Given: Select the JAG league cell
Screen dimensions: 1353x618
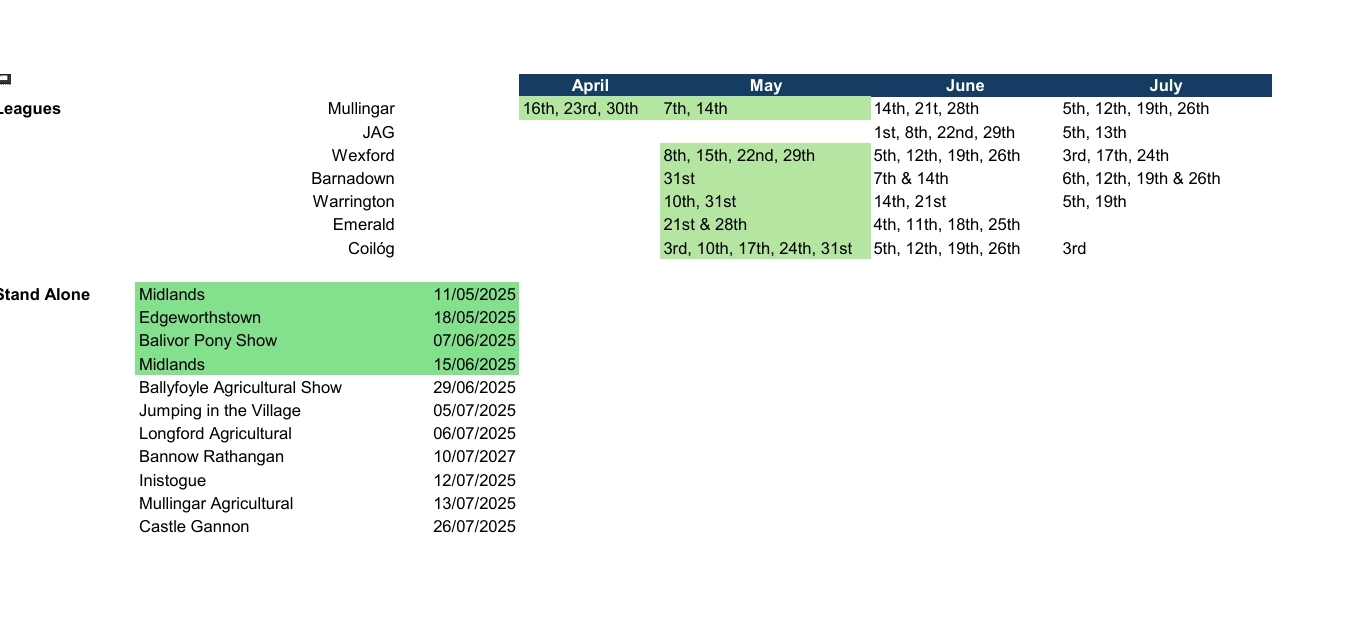Looking at the screenshot, I should [378, 132].
